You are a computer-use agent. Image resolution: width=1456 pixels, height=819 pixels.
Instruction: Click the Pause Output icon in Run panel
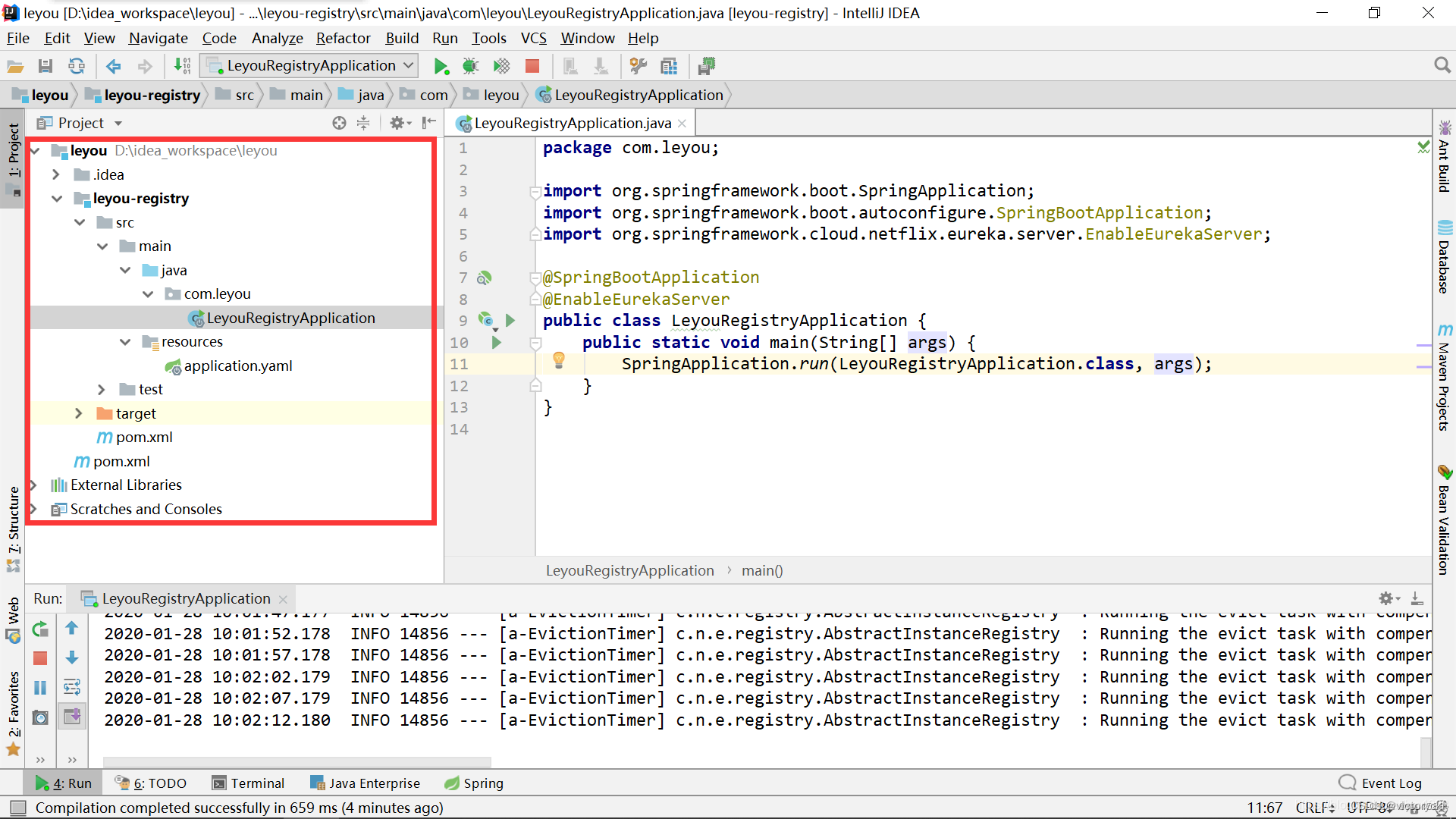(40, 687)
